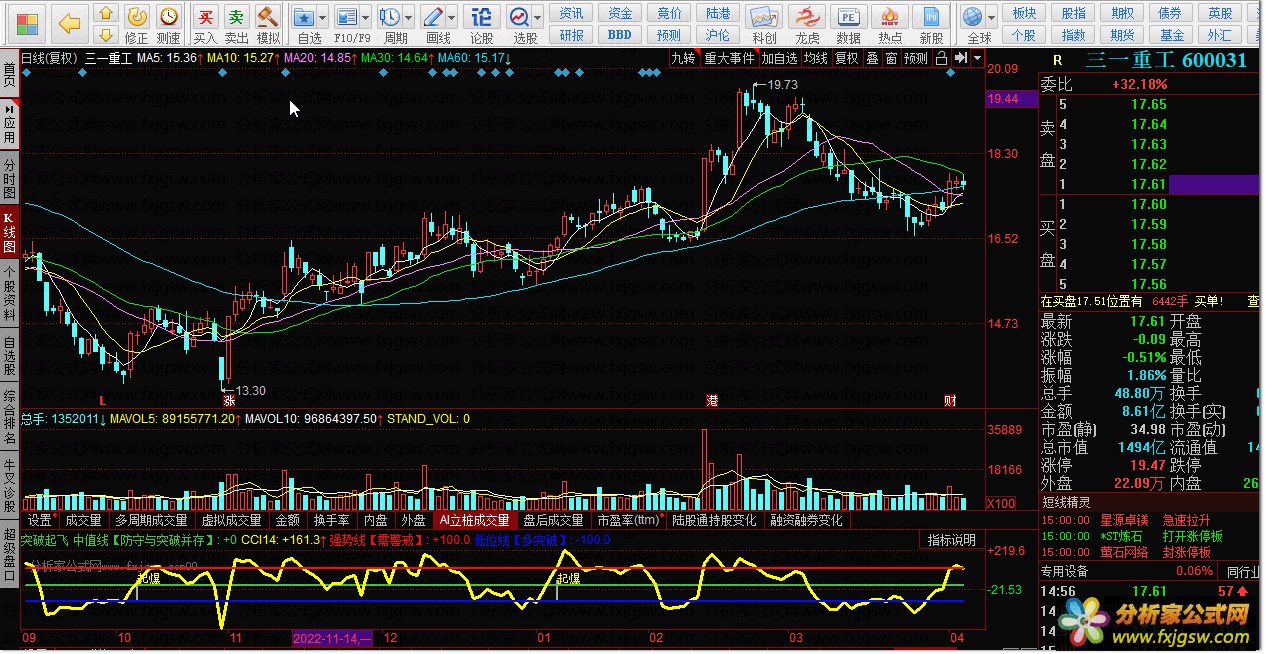The height and width of the screenshot is (654, 1266).
Task: Click the red 买入 buy icon
Action: click(x=205, y=16)
